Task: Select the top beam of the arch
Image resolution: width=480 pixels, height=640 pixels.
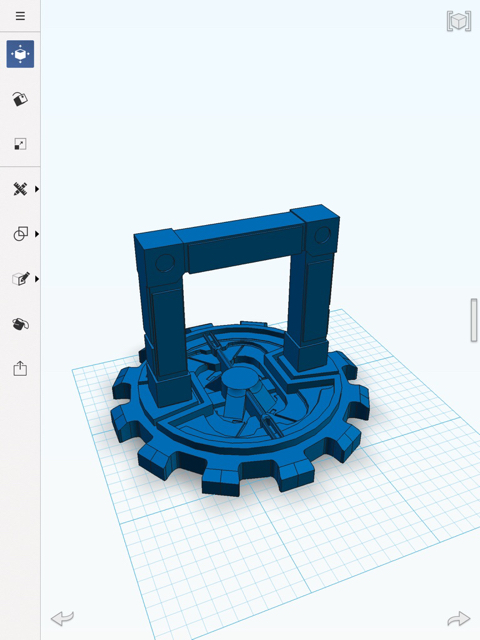Action: tap(245, 245)
